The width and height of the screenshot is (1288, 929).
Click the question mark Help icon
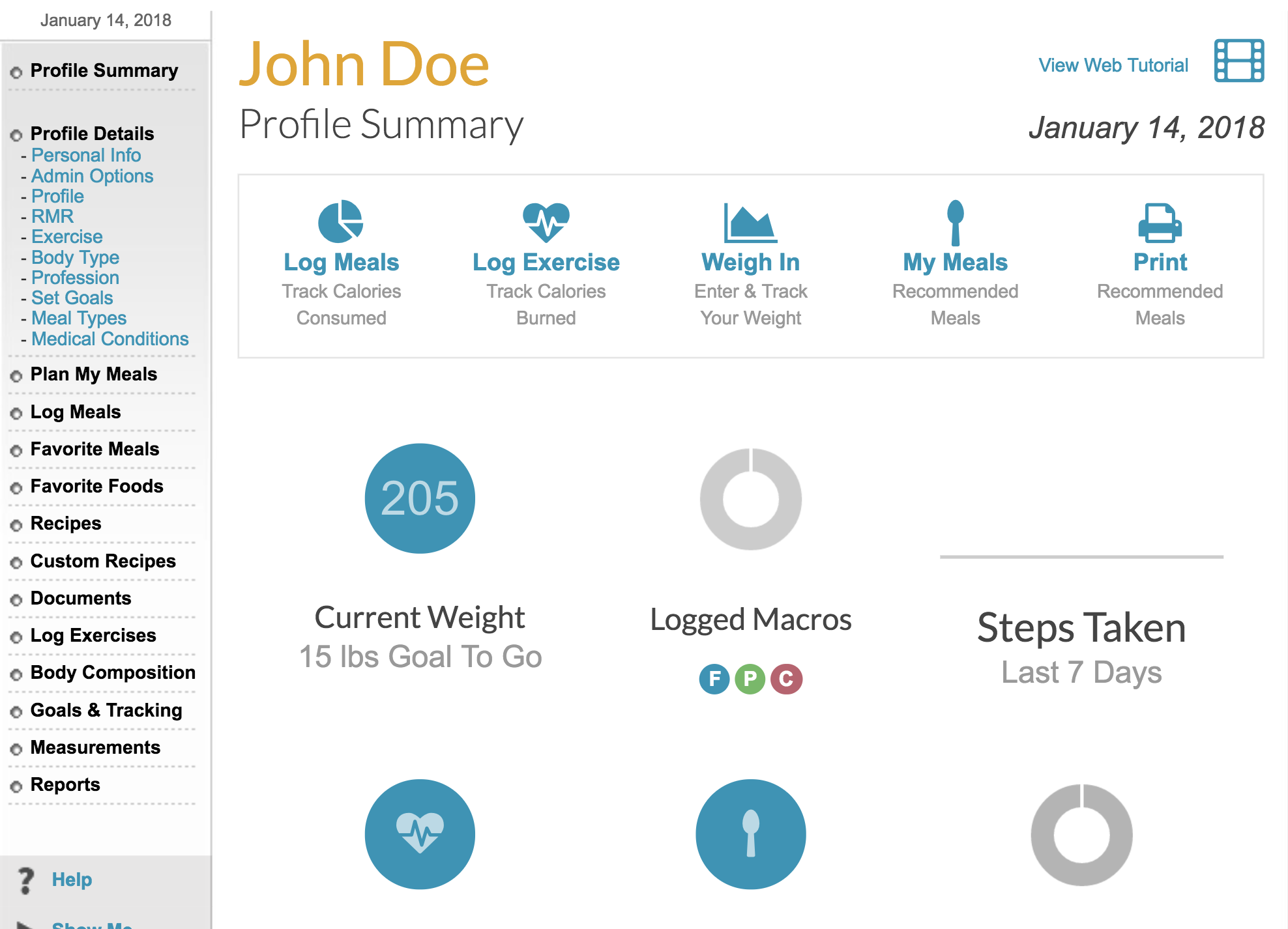click(25, 880)
